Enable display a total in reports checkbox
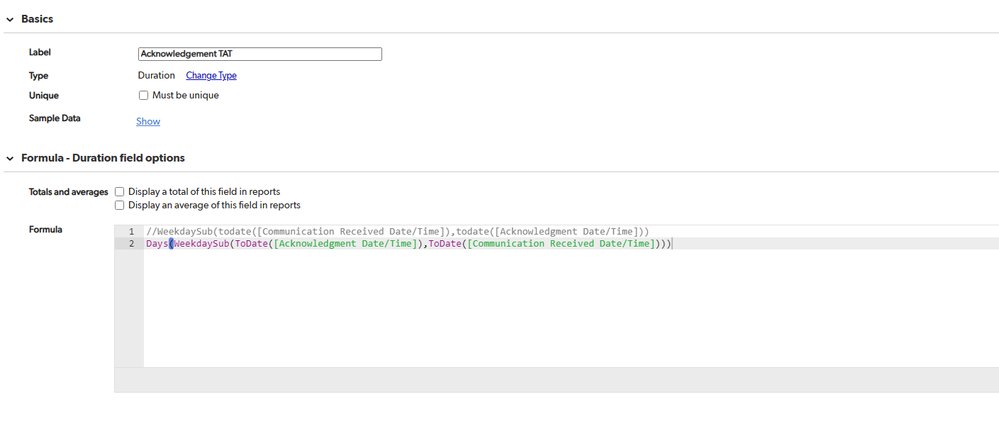 [x=120, y=191]
